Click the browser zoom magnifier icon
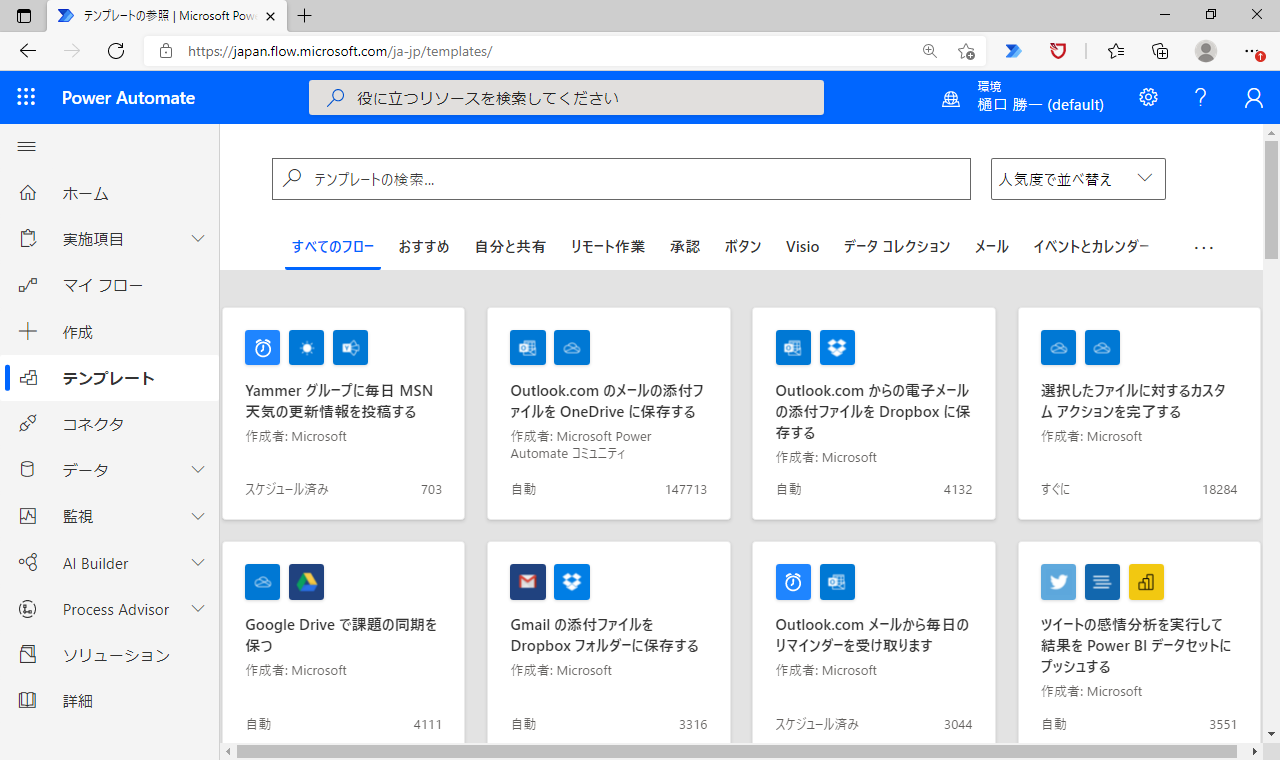 tap(930, 51)
